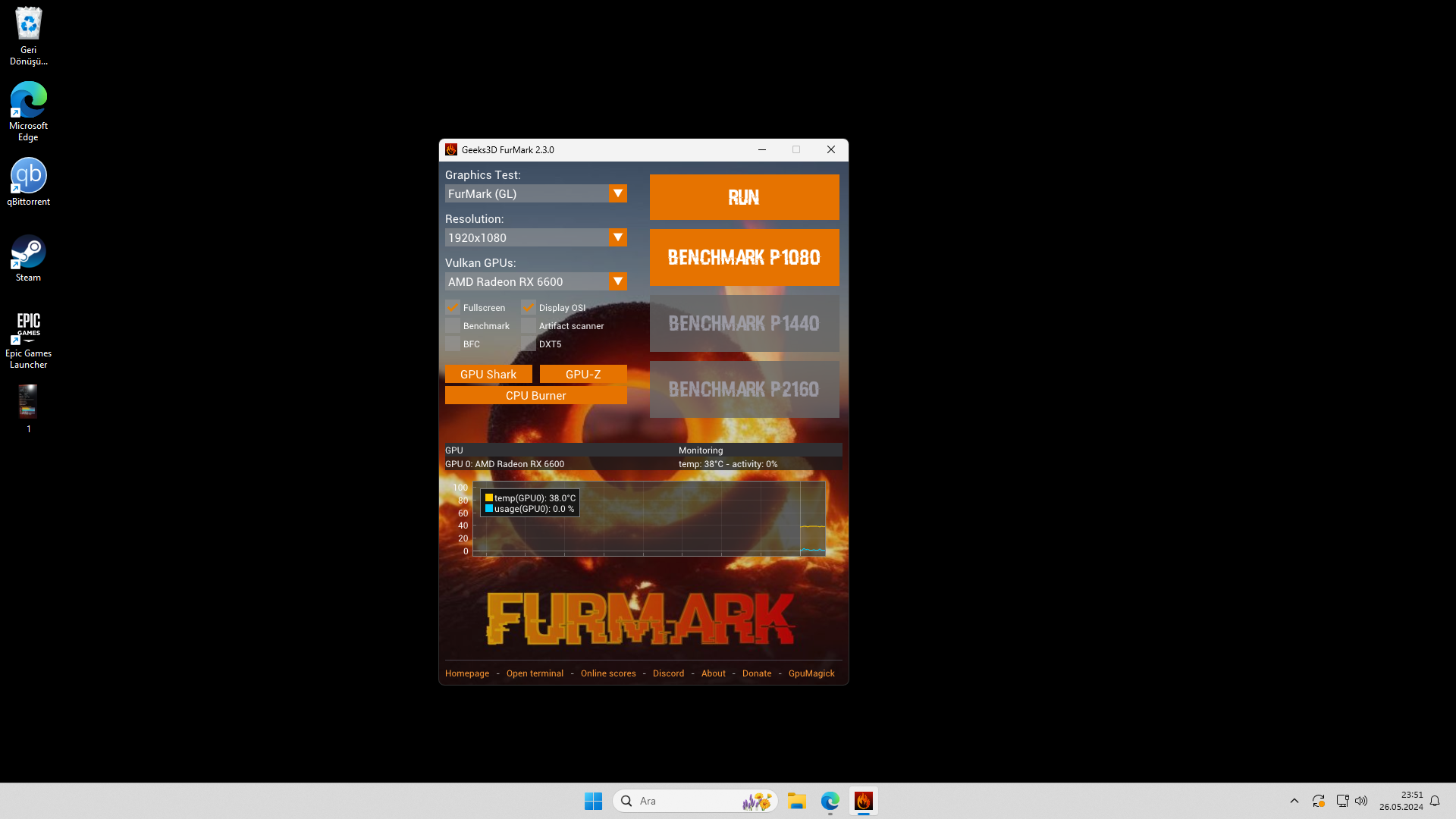
Task: Open the network status tray icon
Action: (x=1342, y=801)
